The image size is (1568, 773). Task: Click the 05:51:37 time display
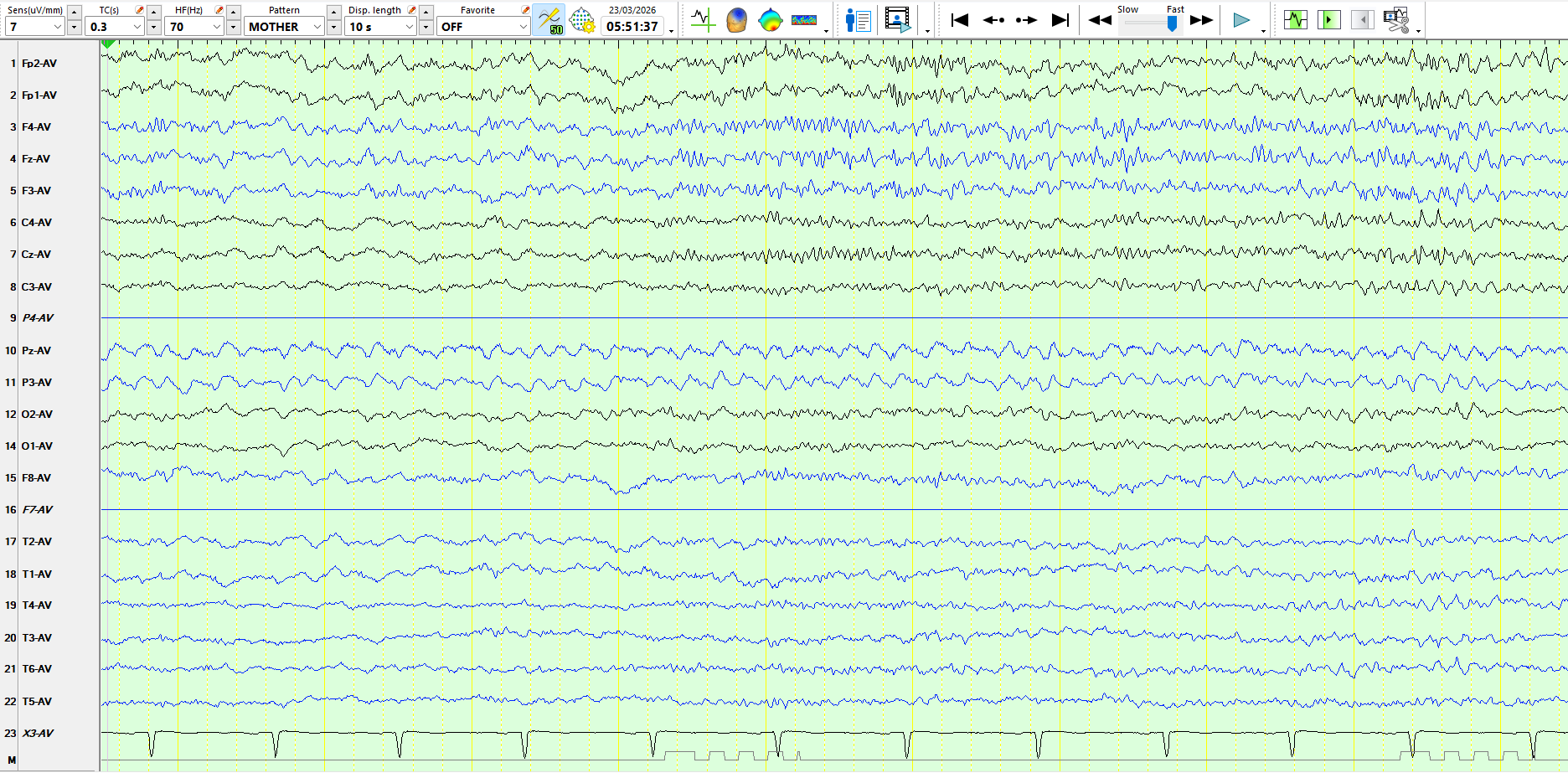click(x=632, y=27)
